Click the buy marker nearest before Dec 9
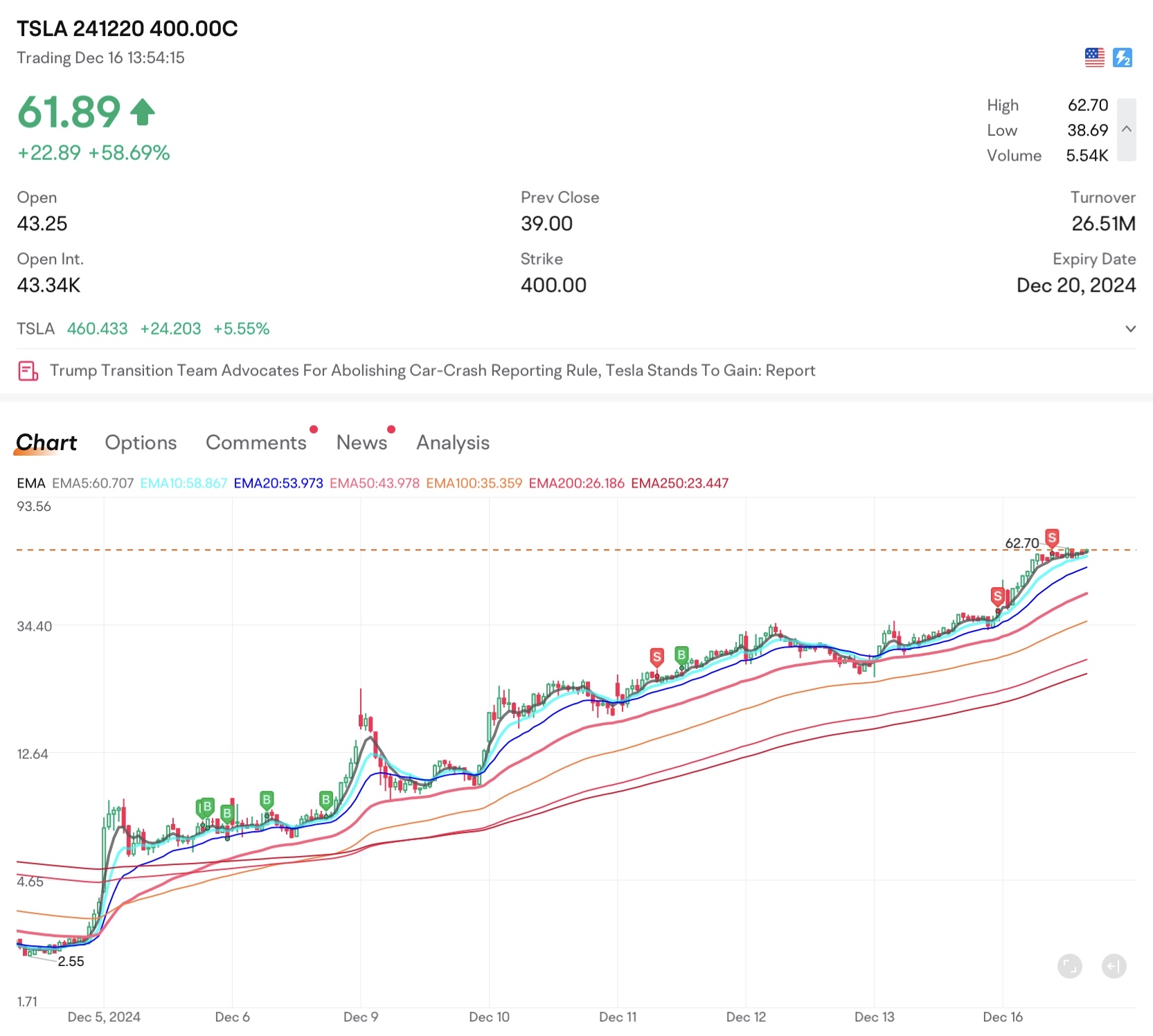The height and width of the screenshot is (1036, 1153). pos(326,800)
